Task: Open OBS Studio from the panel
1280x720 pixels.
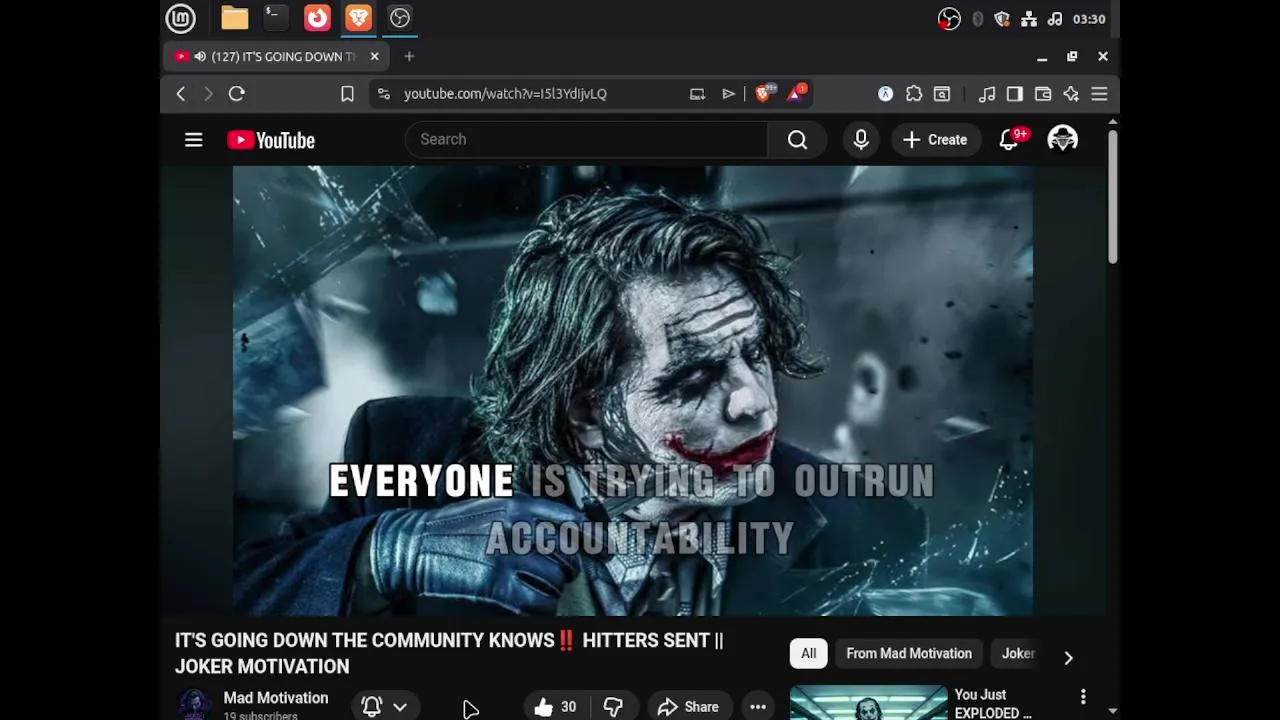Action: click(400, 18)
